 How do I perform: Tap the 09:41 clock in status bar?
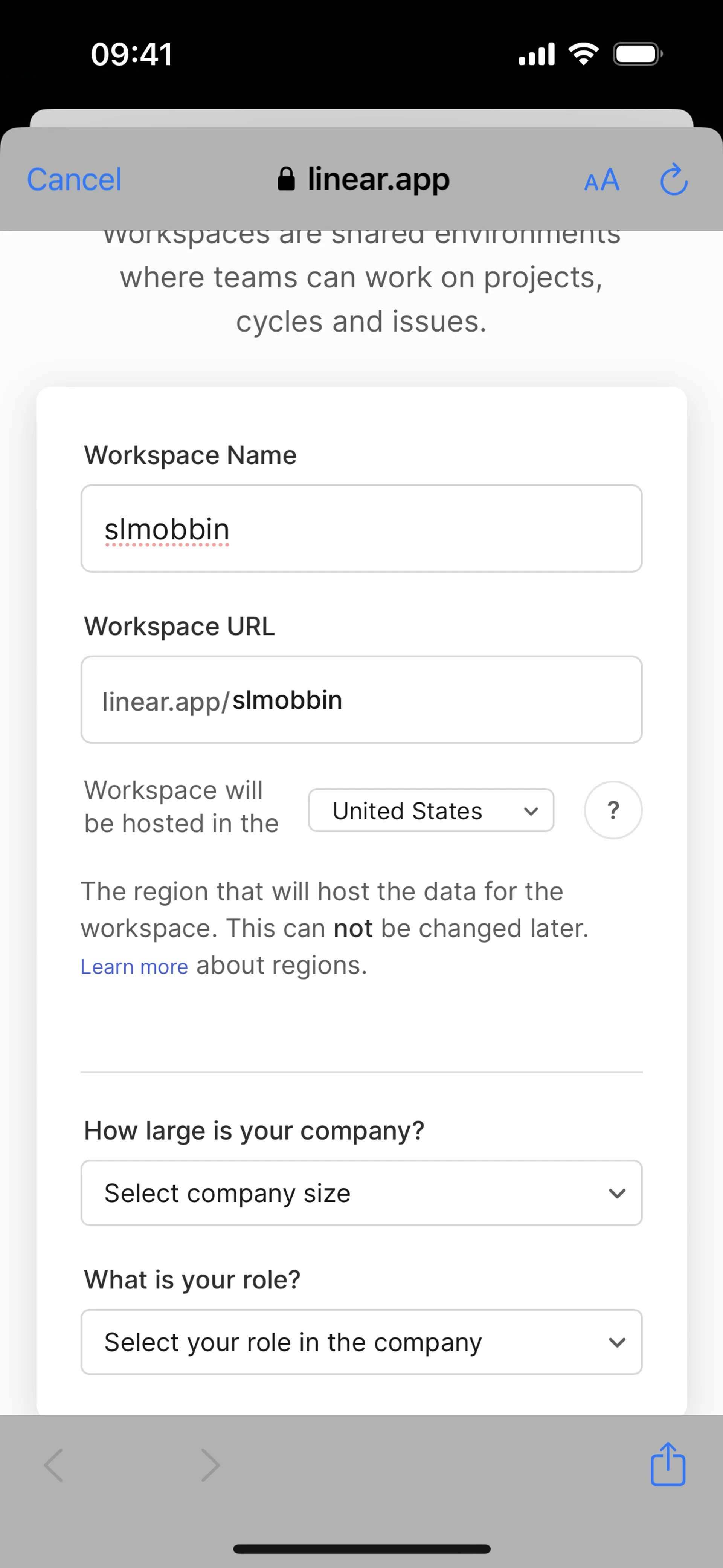pyautogui.click(x=131, y=54)
